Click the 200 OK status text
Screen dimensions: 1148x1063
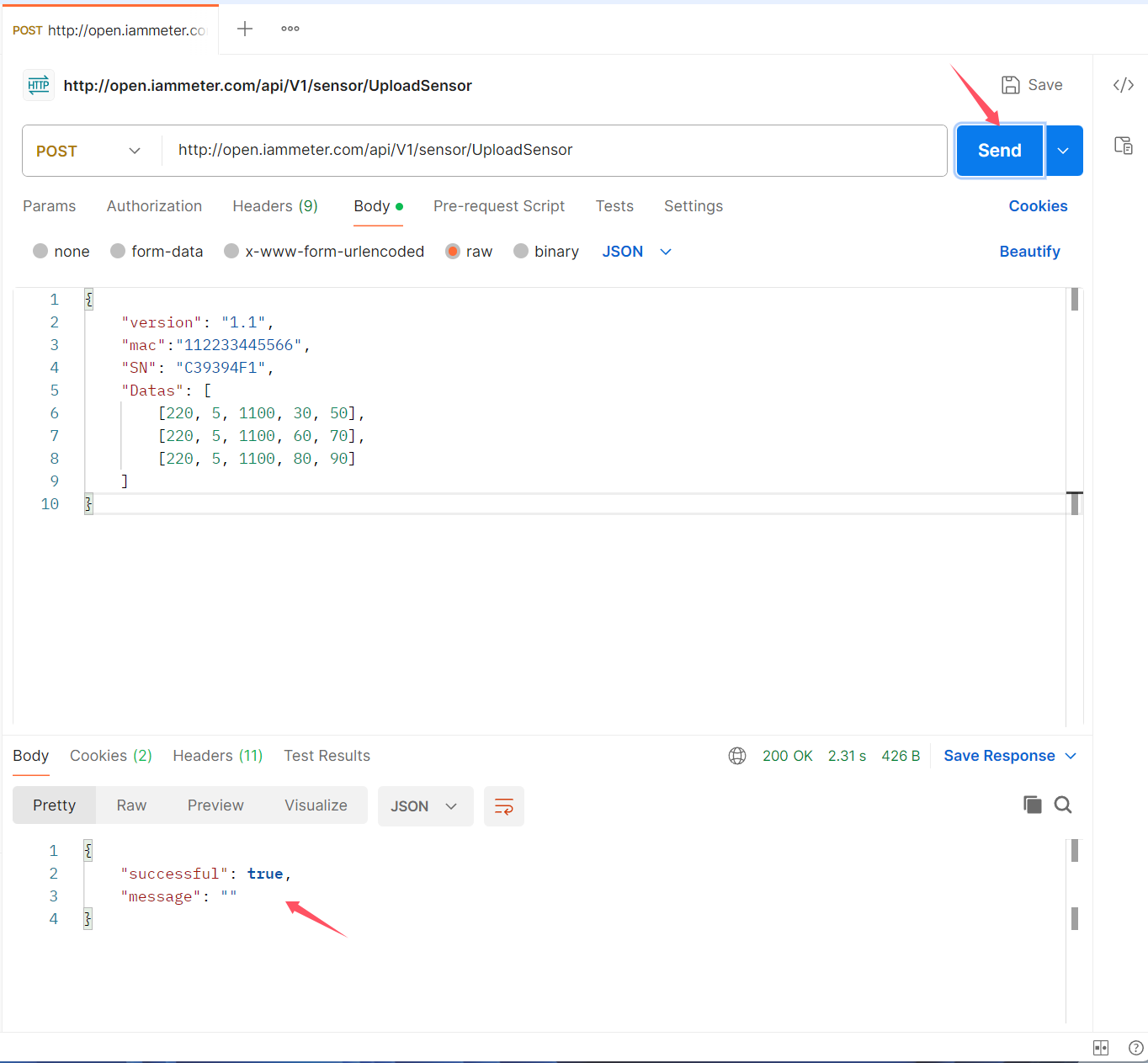[788, 756]
